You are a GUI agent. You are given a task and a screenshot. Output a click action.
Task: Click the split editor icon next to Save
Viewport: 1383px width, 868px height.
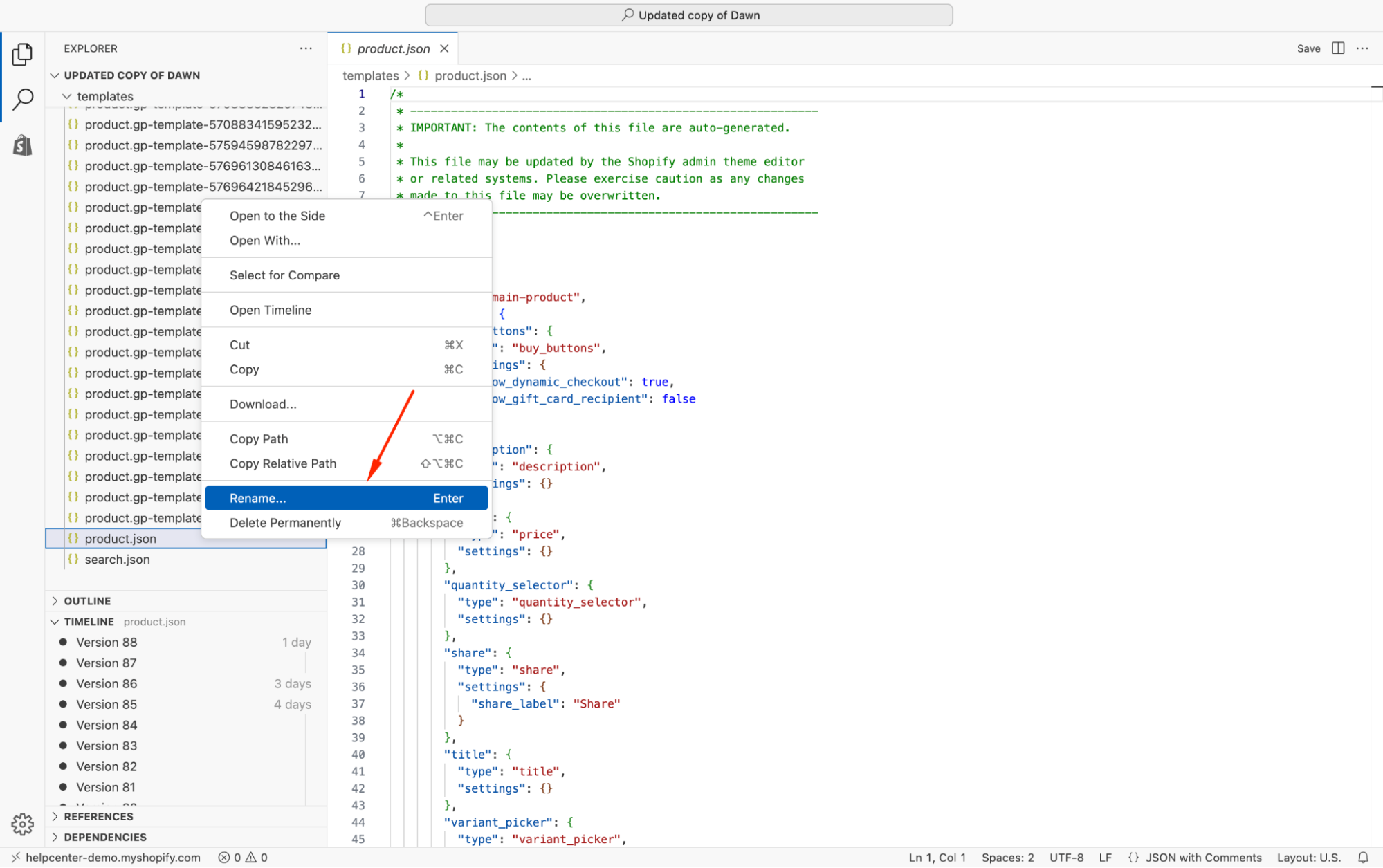point(1338,48)
